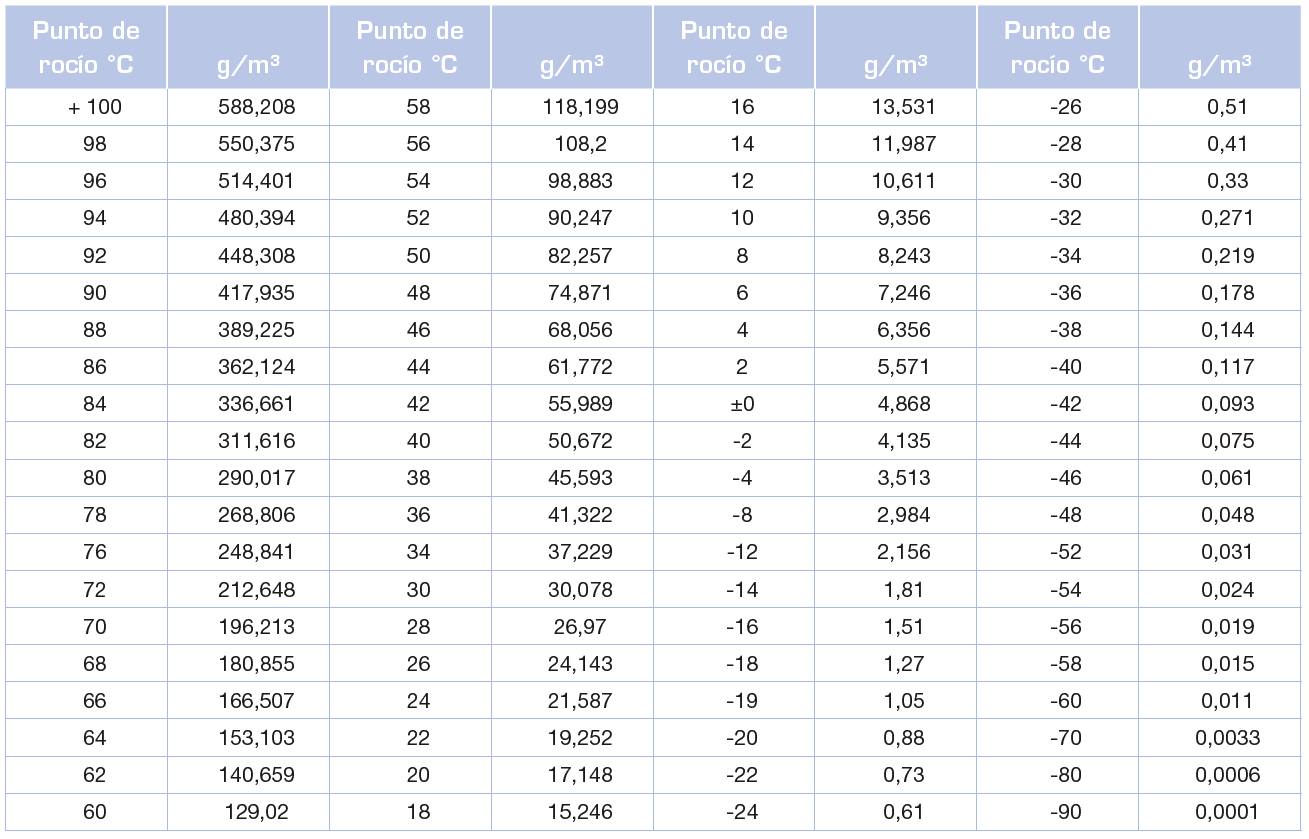Screen dimensions: 1309x839
Task: Select the -90 dew point cell
Action: coord(1065,812)
